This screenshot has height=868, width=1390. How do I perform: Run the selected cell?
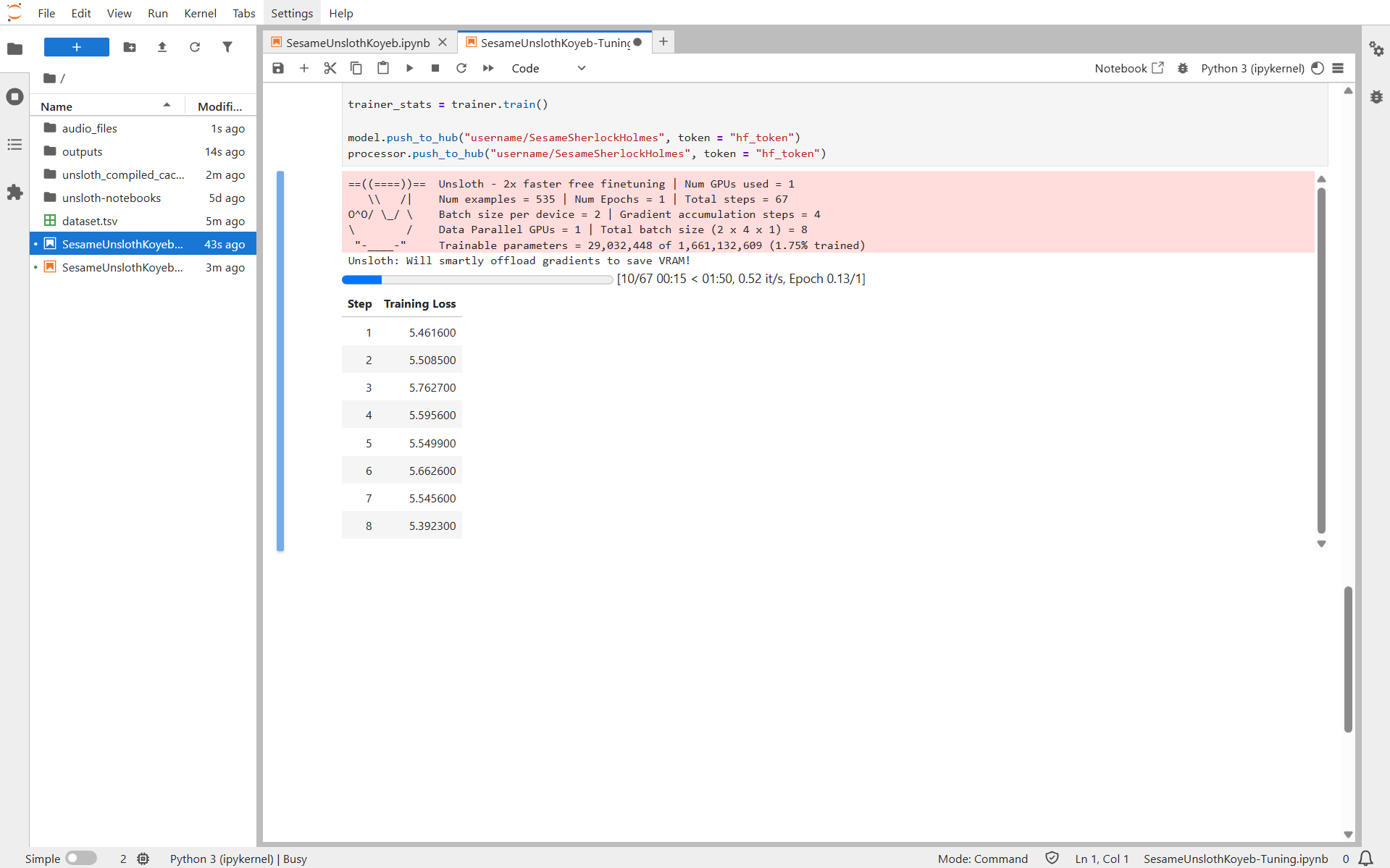(x=409, y=68)
